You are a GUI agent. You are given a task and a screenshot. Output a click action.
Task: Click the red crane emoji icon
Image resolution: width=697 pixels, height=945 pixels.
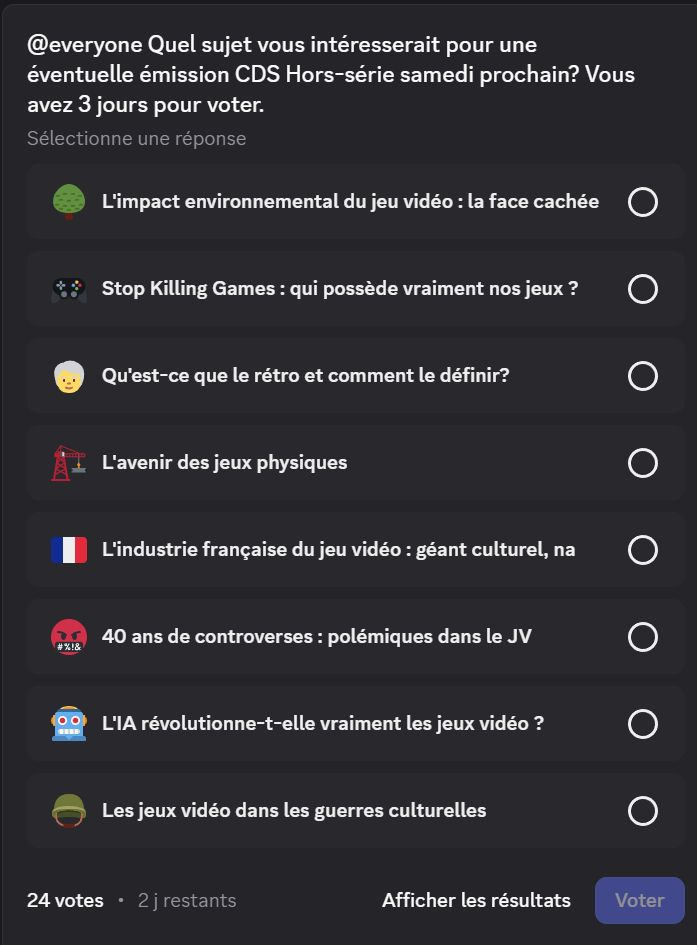pos(69,463)
